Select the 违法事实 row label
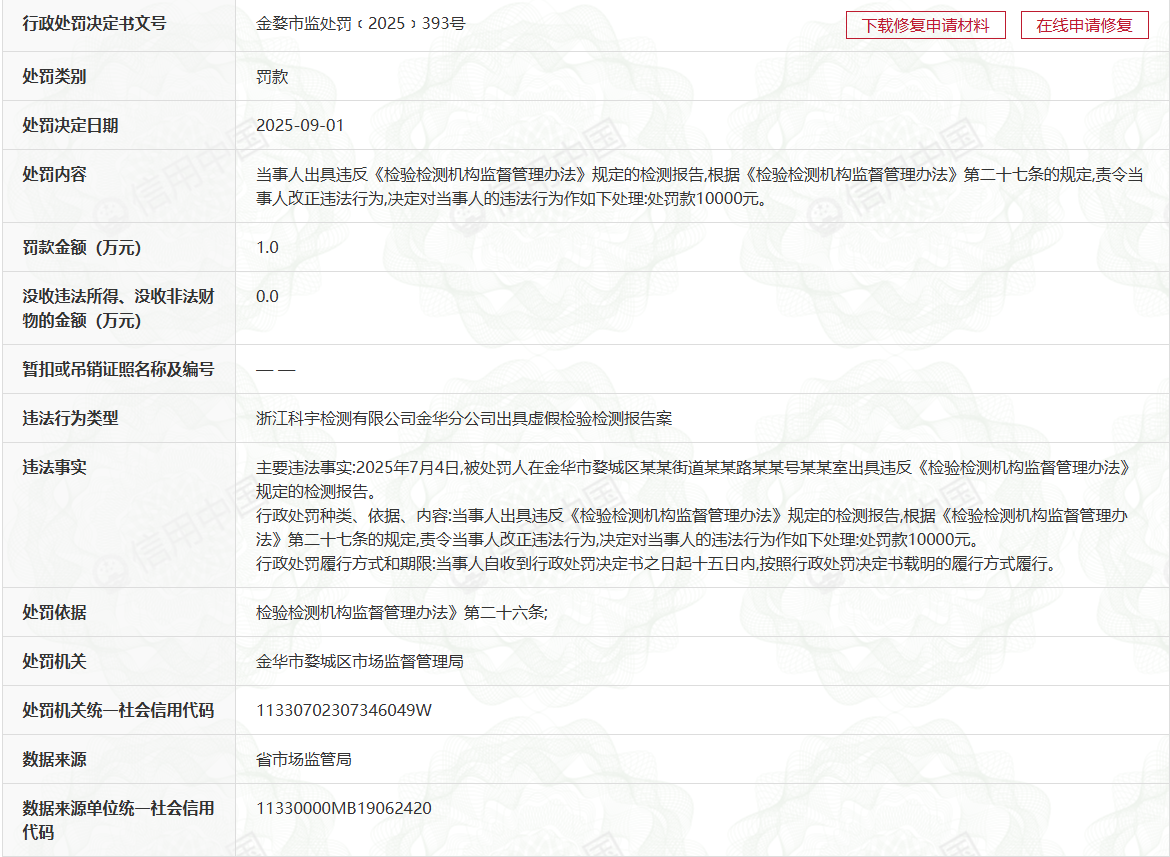The width and height of the screenshot is (1170, 857). click(x=54, y=467)
